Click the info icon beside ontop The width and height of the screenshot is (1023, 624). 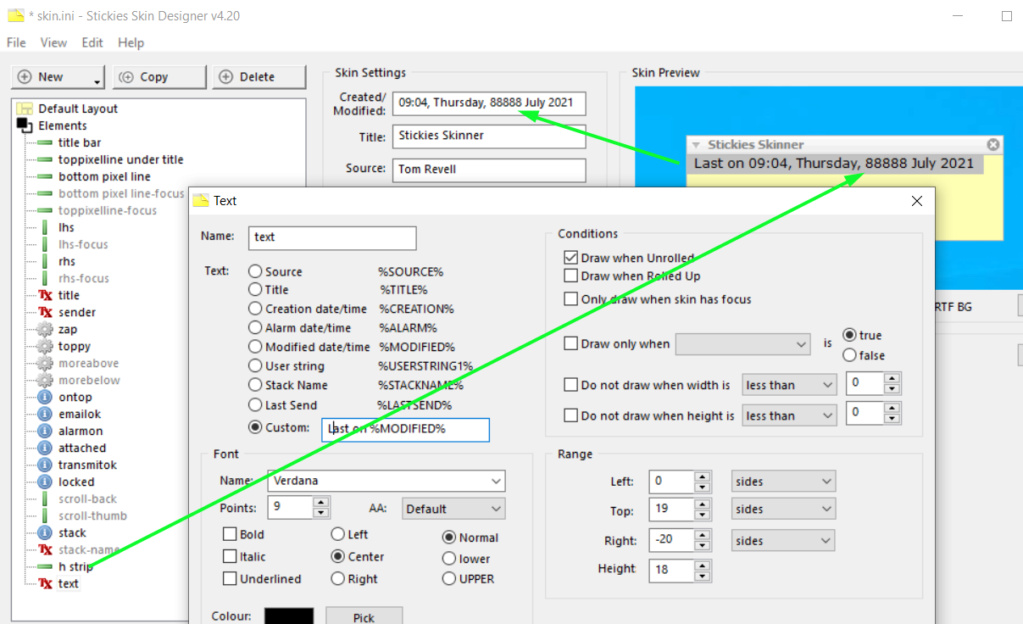[45, 397]
